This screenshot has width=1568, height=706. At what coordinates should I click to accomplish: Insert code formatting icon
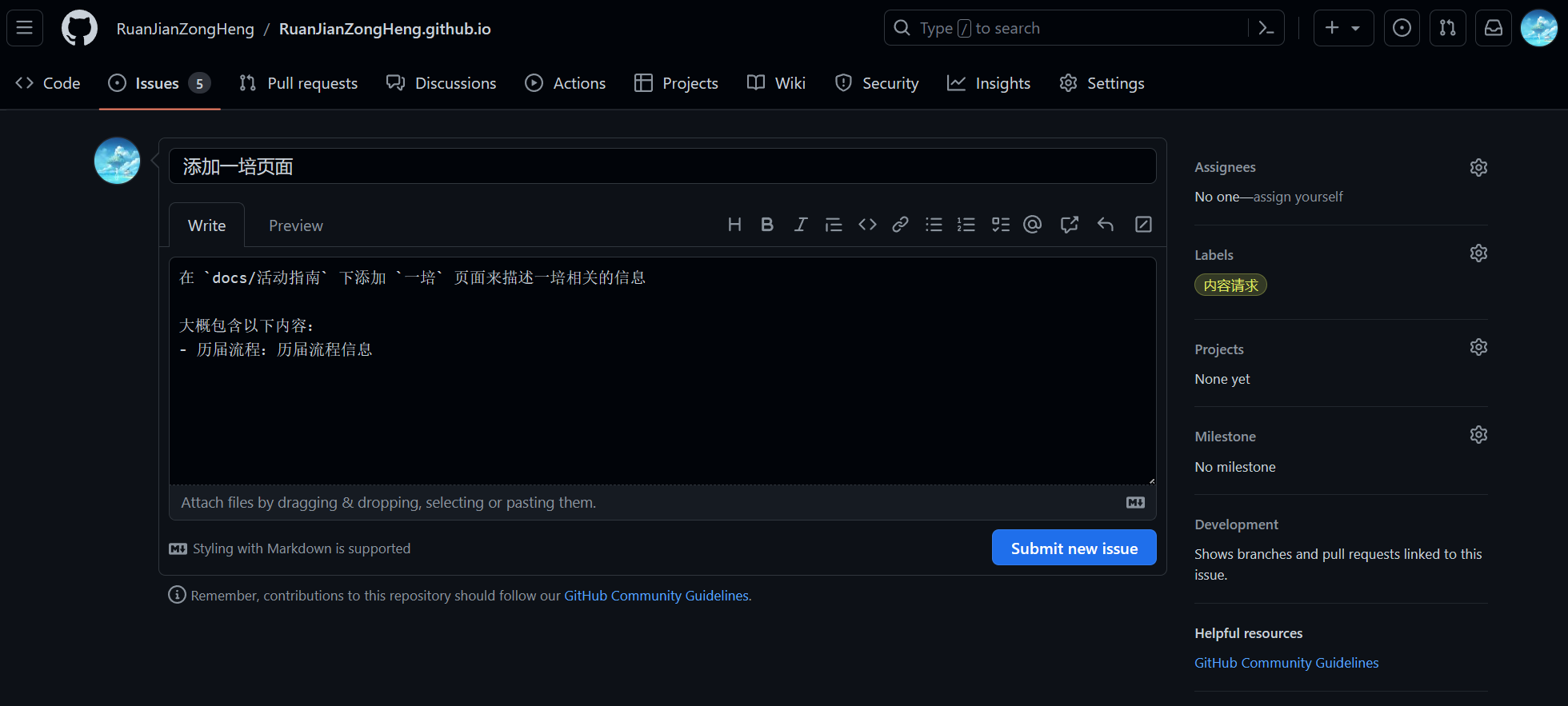[x=867, y=225]
